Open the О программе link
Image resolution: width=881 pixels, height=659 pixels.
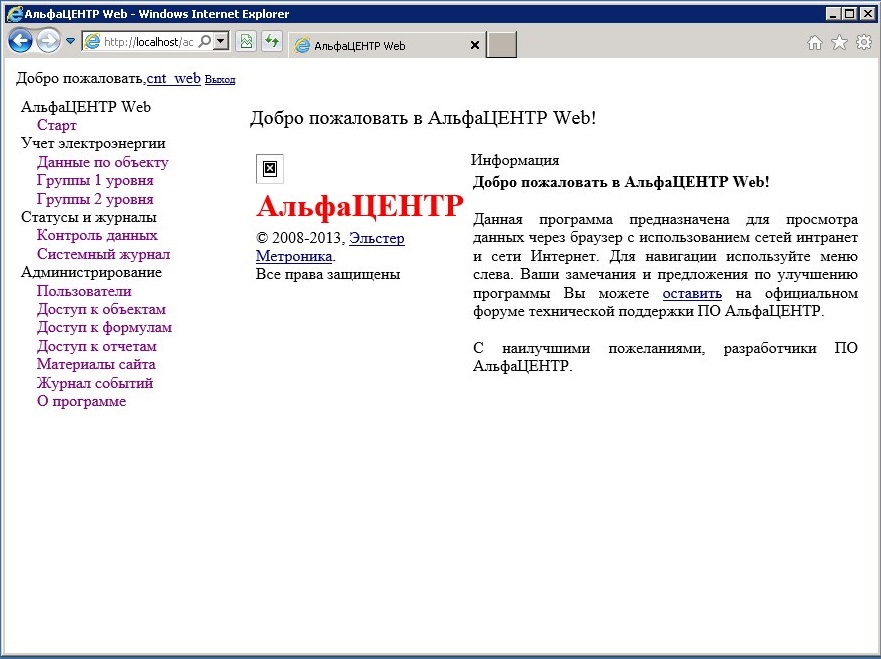81,402
